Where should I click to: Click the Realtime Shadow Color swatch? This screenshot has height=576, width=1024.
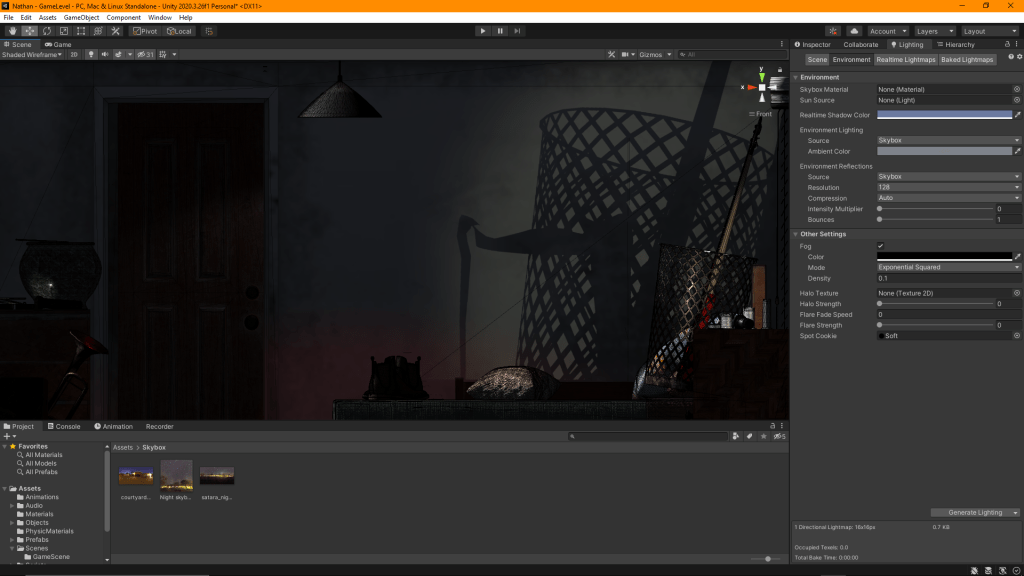pos(944,115)
